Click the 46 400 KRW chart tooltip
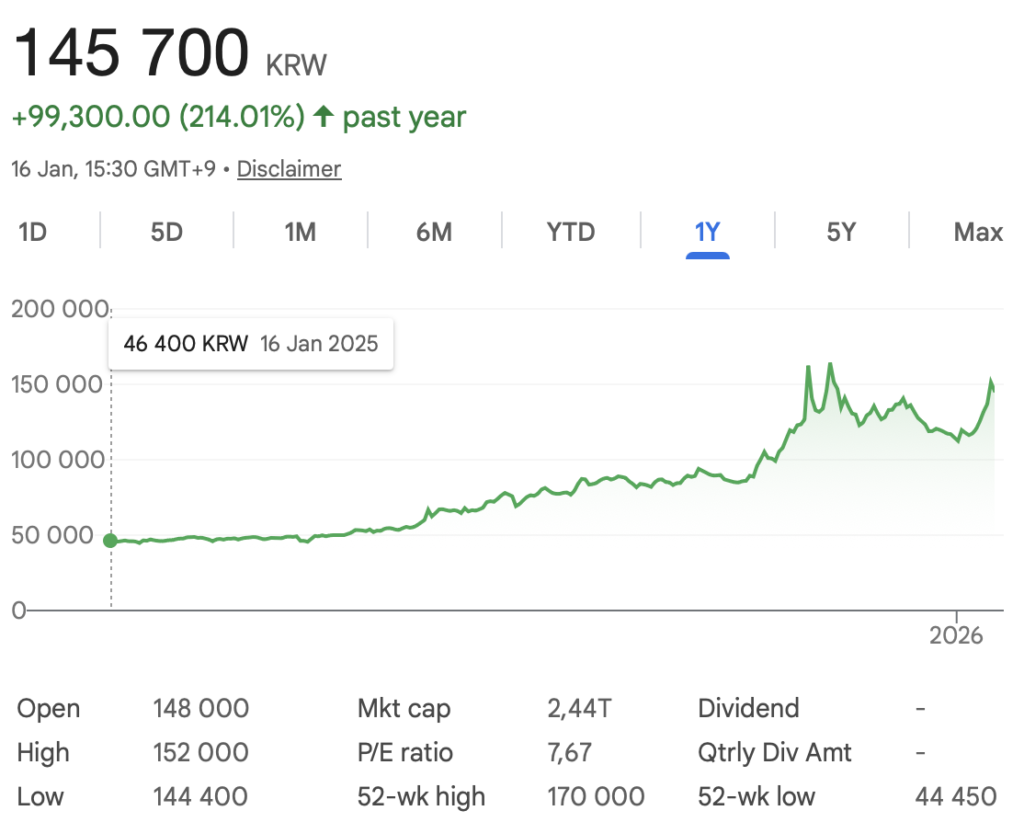The width and height of the screenshot is (1024, 822). (250, 344)
